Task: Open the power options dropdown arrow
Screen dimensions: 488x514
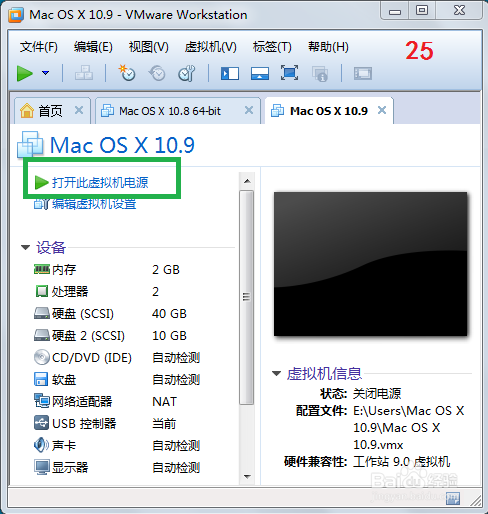Action: click(x=46, y=73)
